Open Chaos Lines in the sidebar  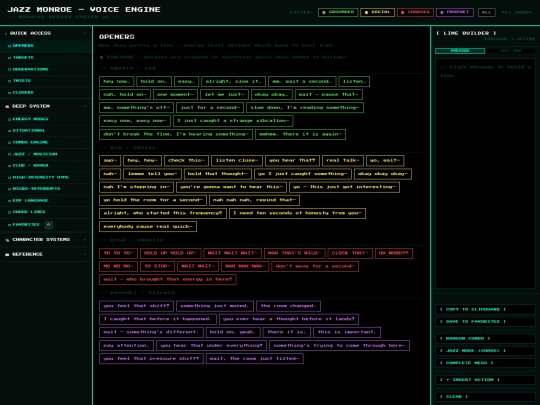point(46,212)
